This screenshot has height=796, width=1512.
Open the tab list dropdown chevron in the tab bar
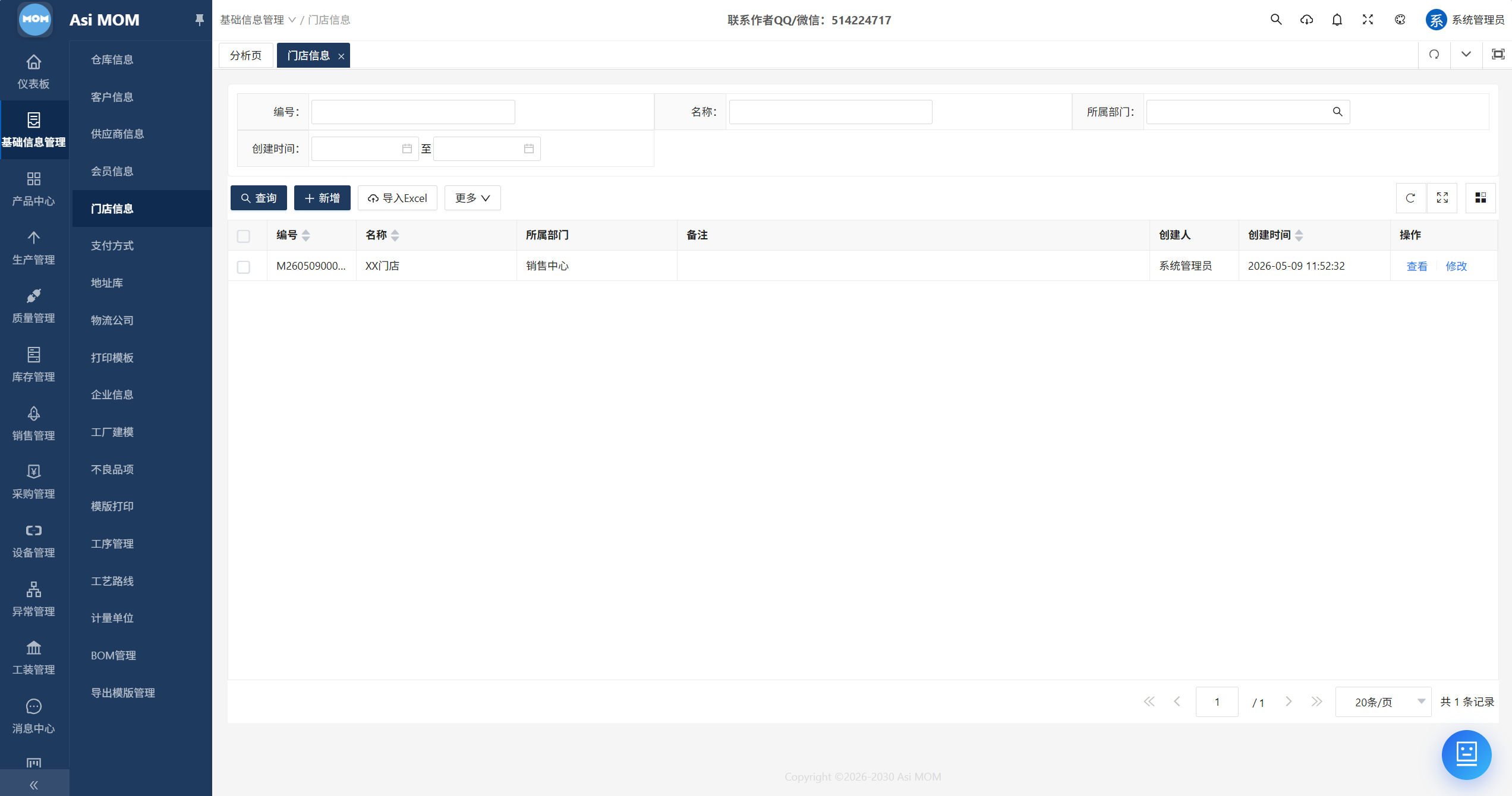click(x=1466, y=55)
